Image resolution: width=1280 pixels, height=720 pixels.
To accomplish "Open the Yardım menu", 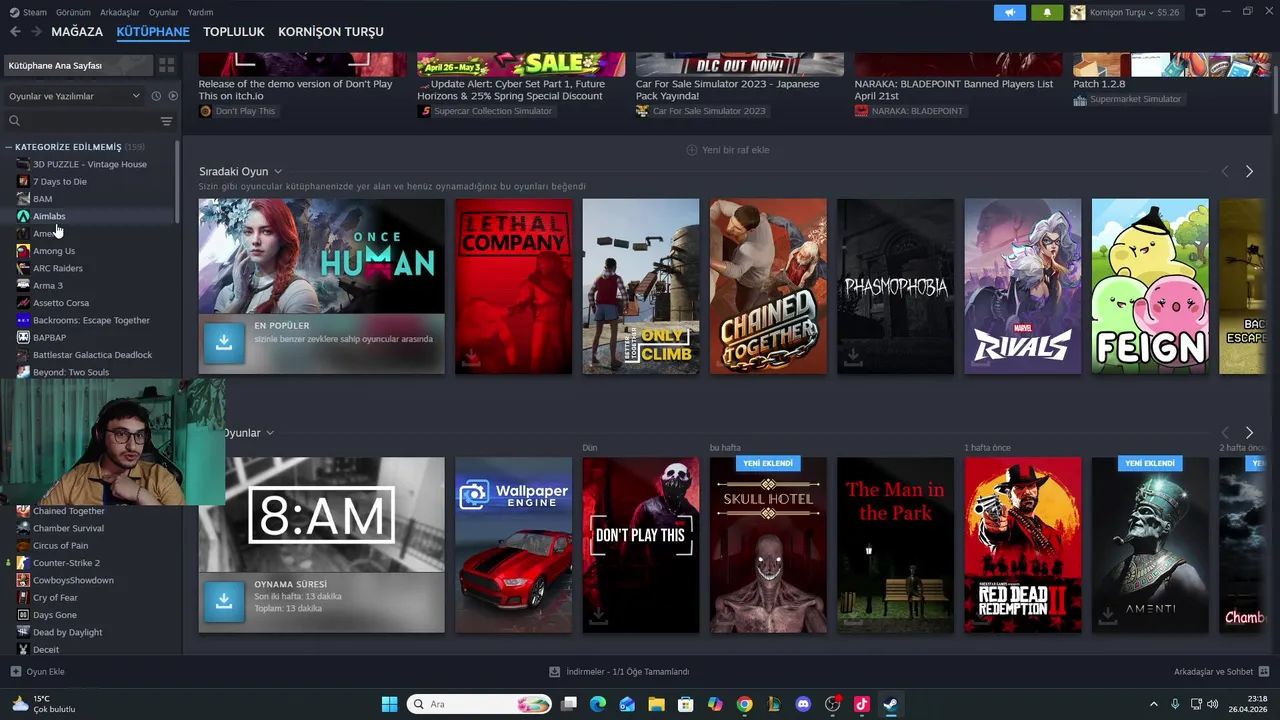I will [201, 12].
